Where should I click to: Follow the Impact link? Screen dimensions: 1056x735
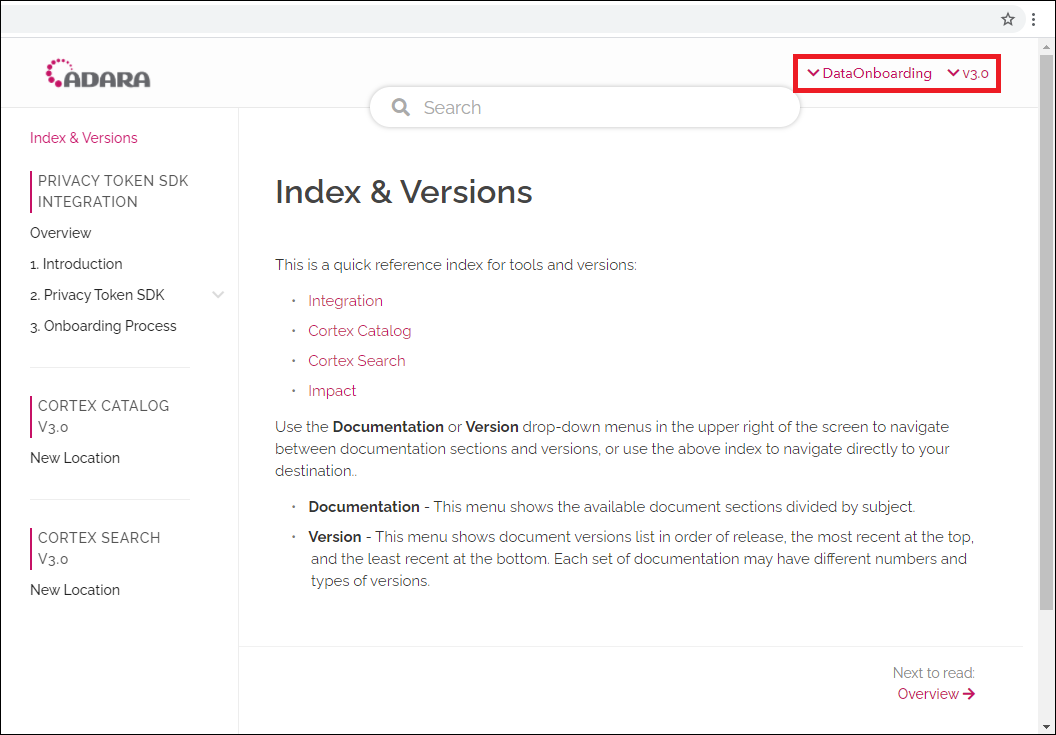click(x=332, y=391)
